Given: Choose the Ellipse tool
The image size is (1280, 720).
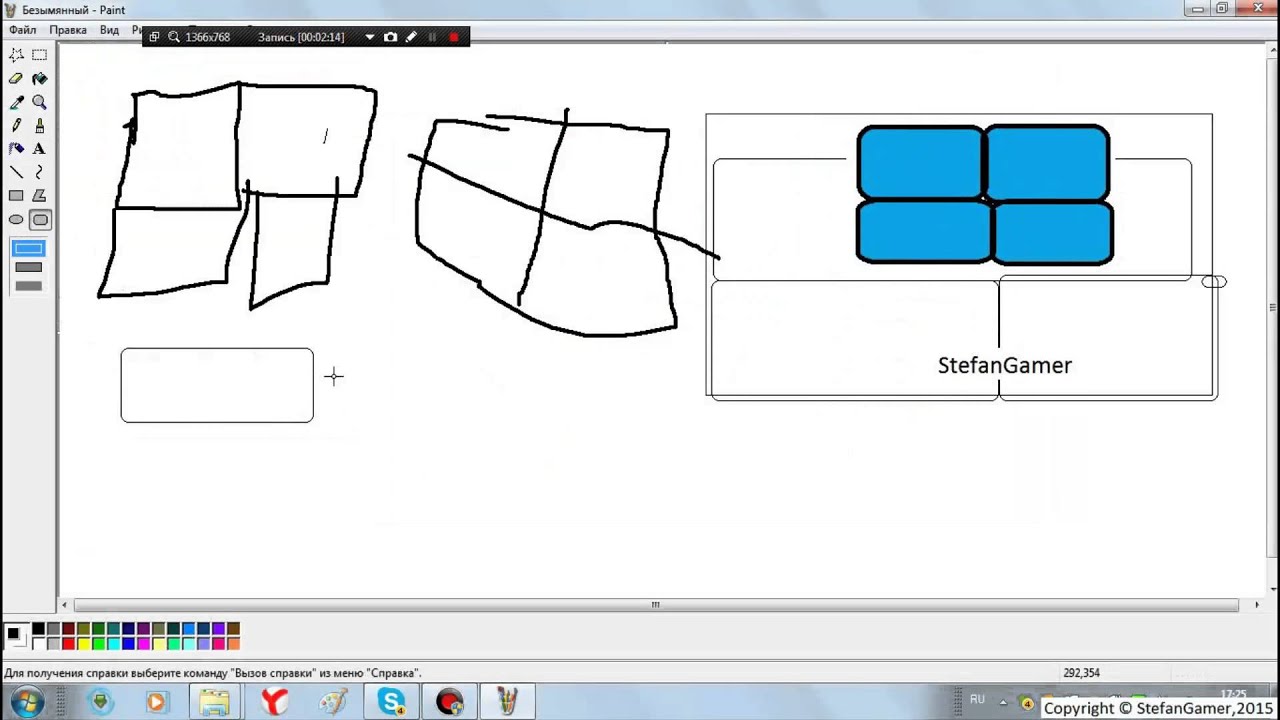Looking at the screenshot, I should click(16, 219).
